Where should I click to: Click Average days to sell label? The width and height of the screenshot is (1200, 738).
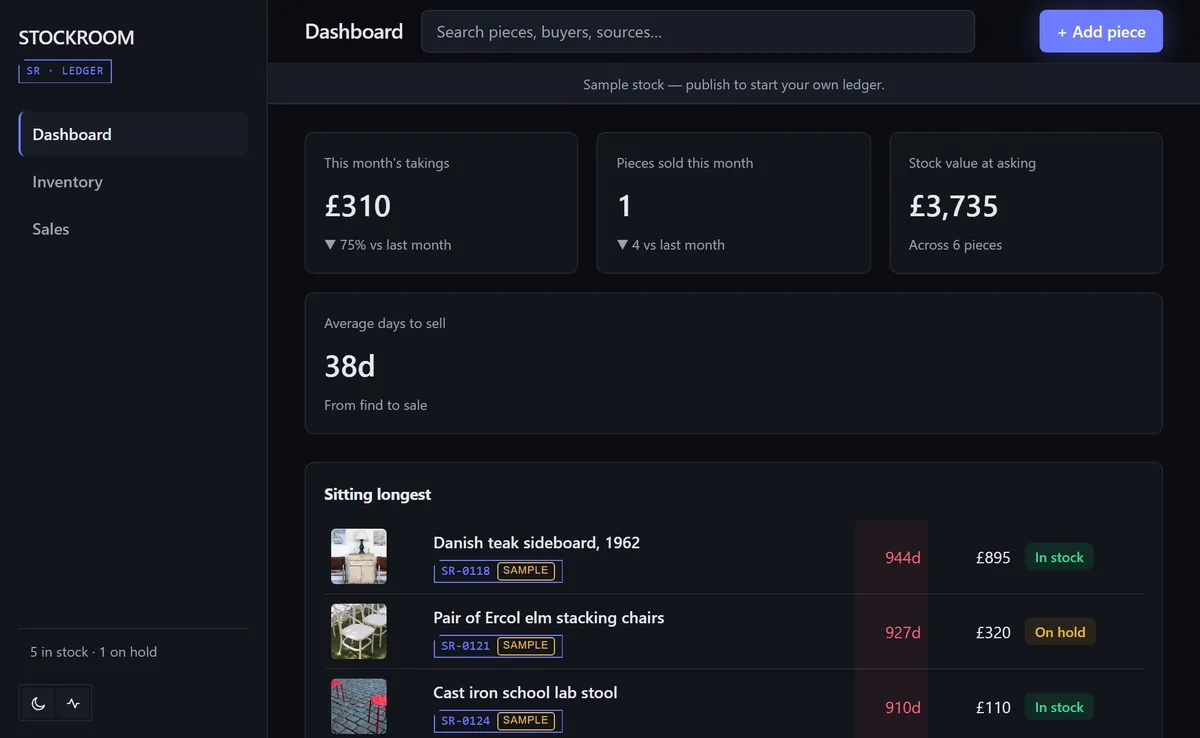click(x=385, y=323)
